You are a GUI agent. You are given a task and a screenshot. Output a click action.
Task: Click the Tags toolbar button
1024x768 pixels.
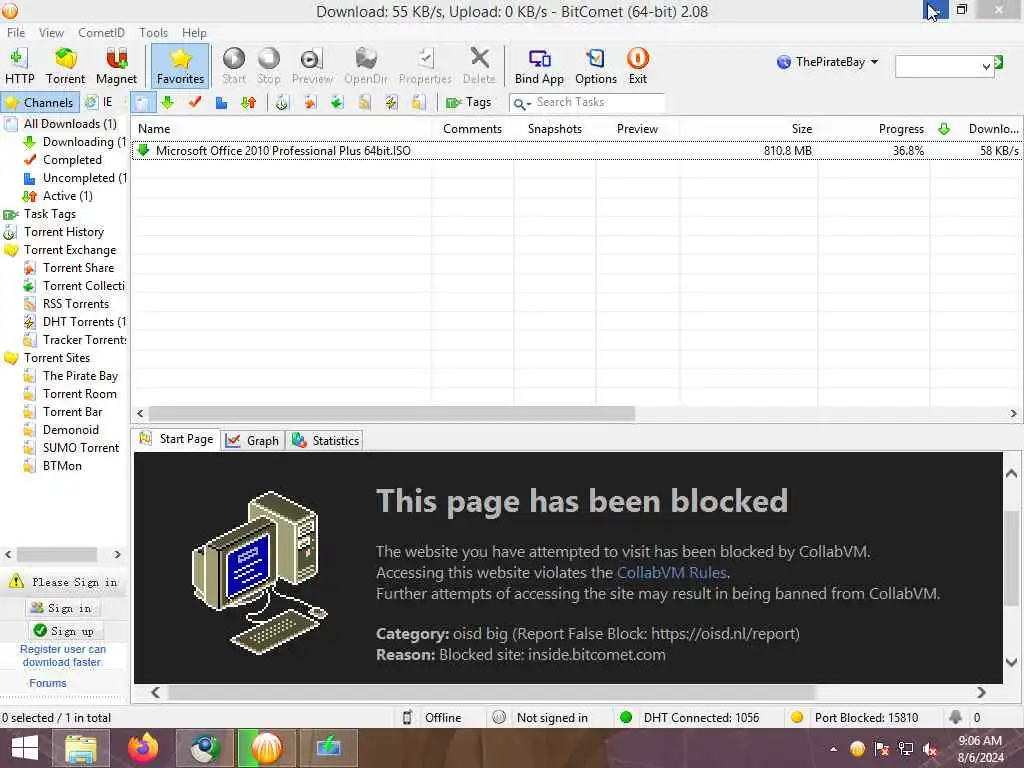click(x=468, y=103)
